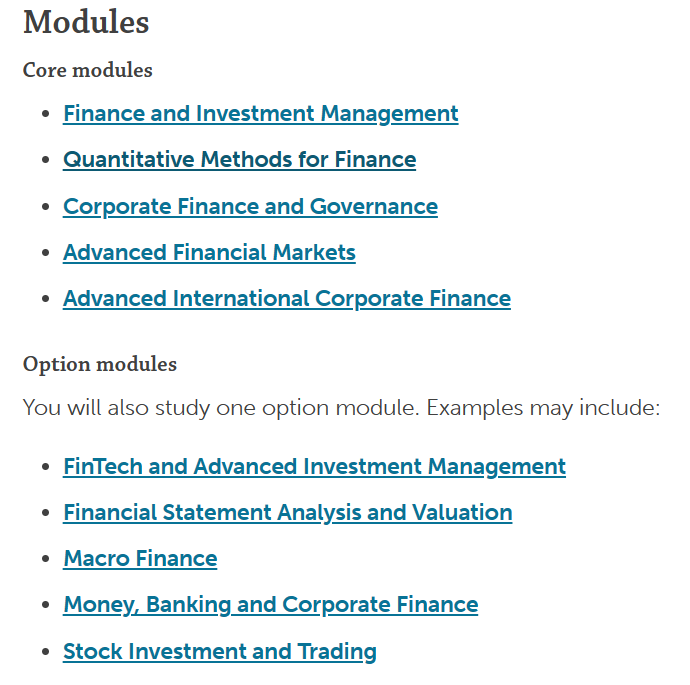
Task: Open Advanced International Corporate Finance link
Action: point(287,299)
